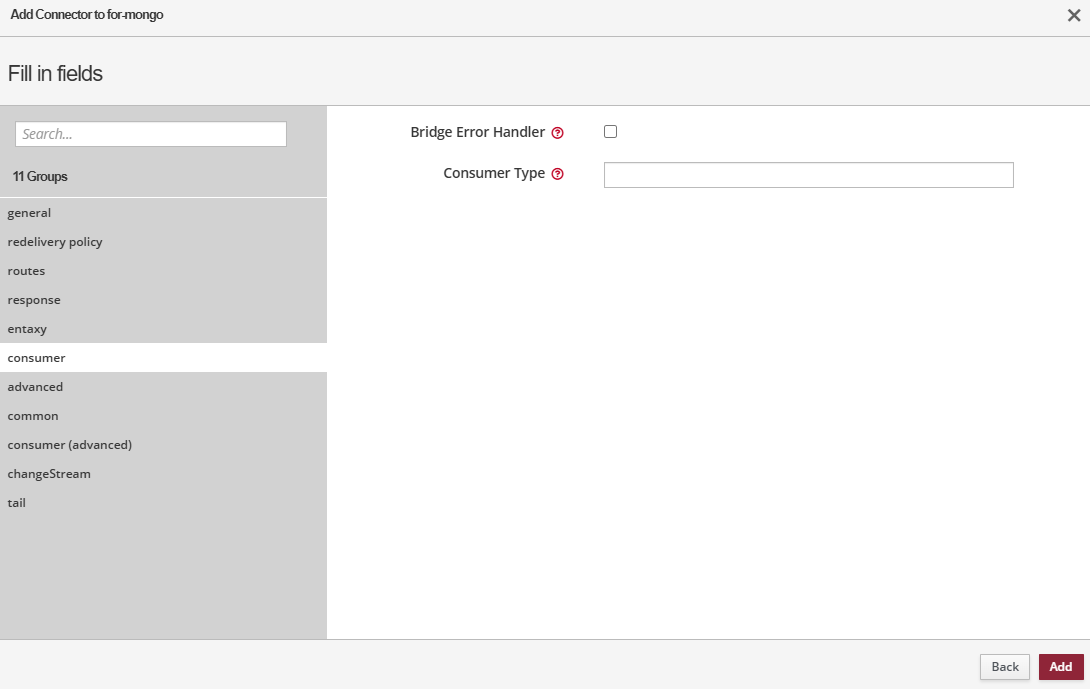The height and width of the screenshot is (689, 1090).
Task: Click the group Search box
Action: click(x=151, y=134)
